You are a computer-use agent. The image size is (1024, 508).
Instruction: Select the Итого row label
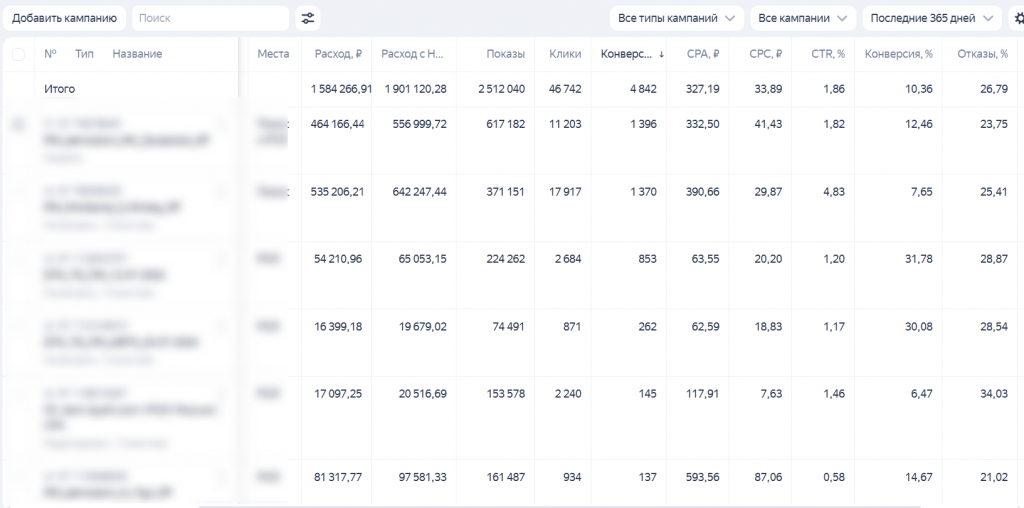59,89
